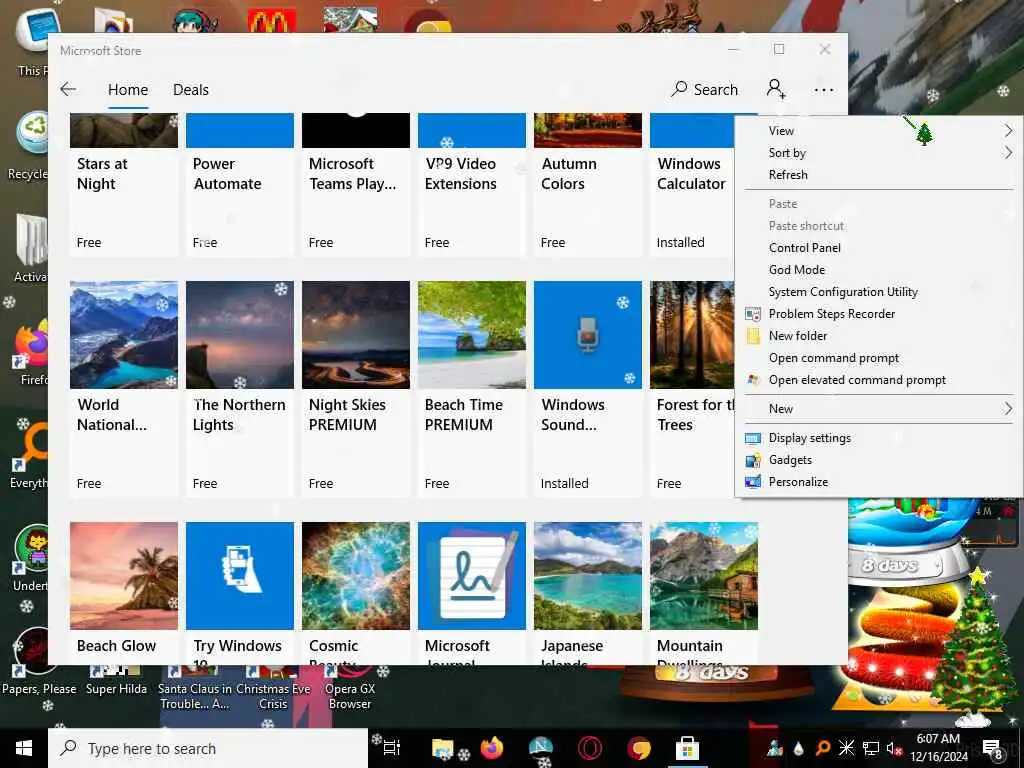Create a New folder from context menu
The image size is (1024, 768).
click(x=879, y=336)
